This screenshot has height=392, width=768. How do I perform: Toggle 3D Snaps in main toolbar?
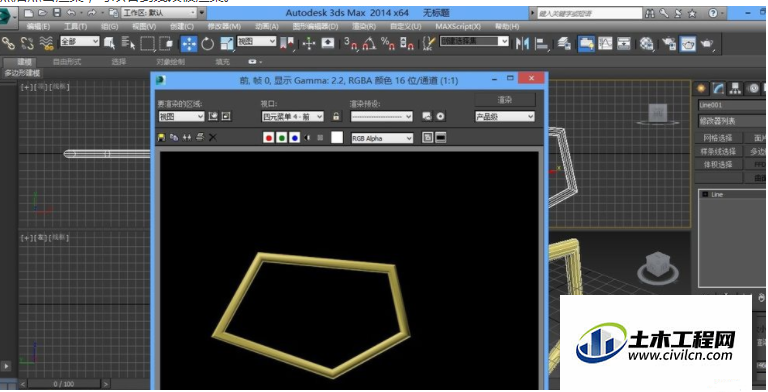click(351, 44)
